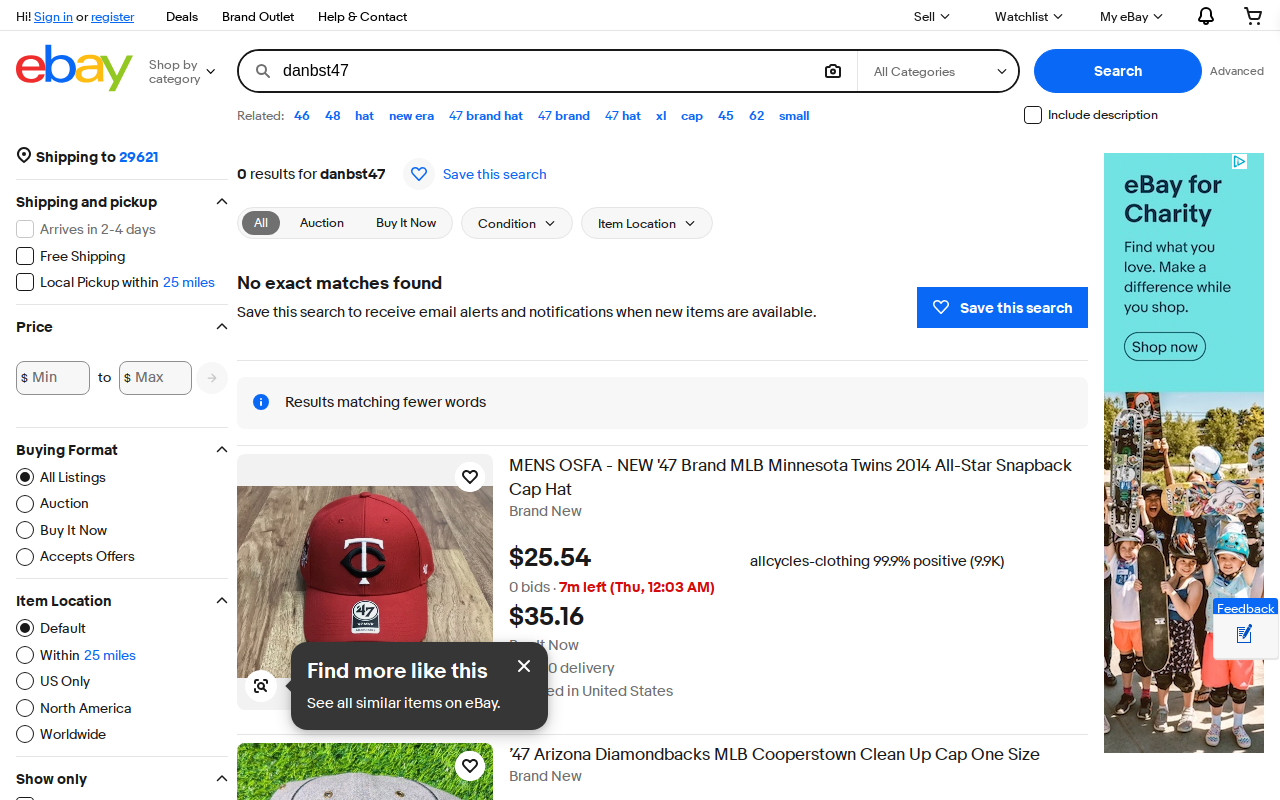Open the Brand Outlet menu link

[x=258, y=16]
